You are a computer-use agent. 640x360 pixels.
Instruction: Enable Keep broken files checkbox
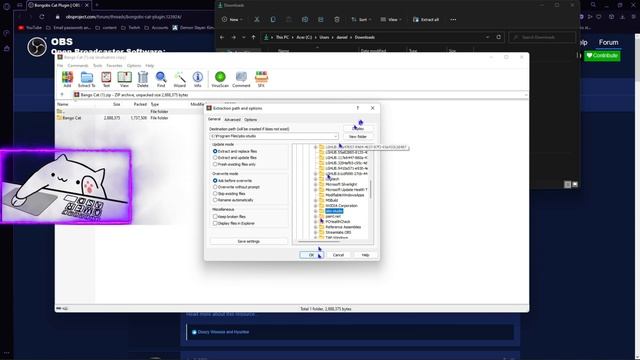click(x=215, y=217)
